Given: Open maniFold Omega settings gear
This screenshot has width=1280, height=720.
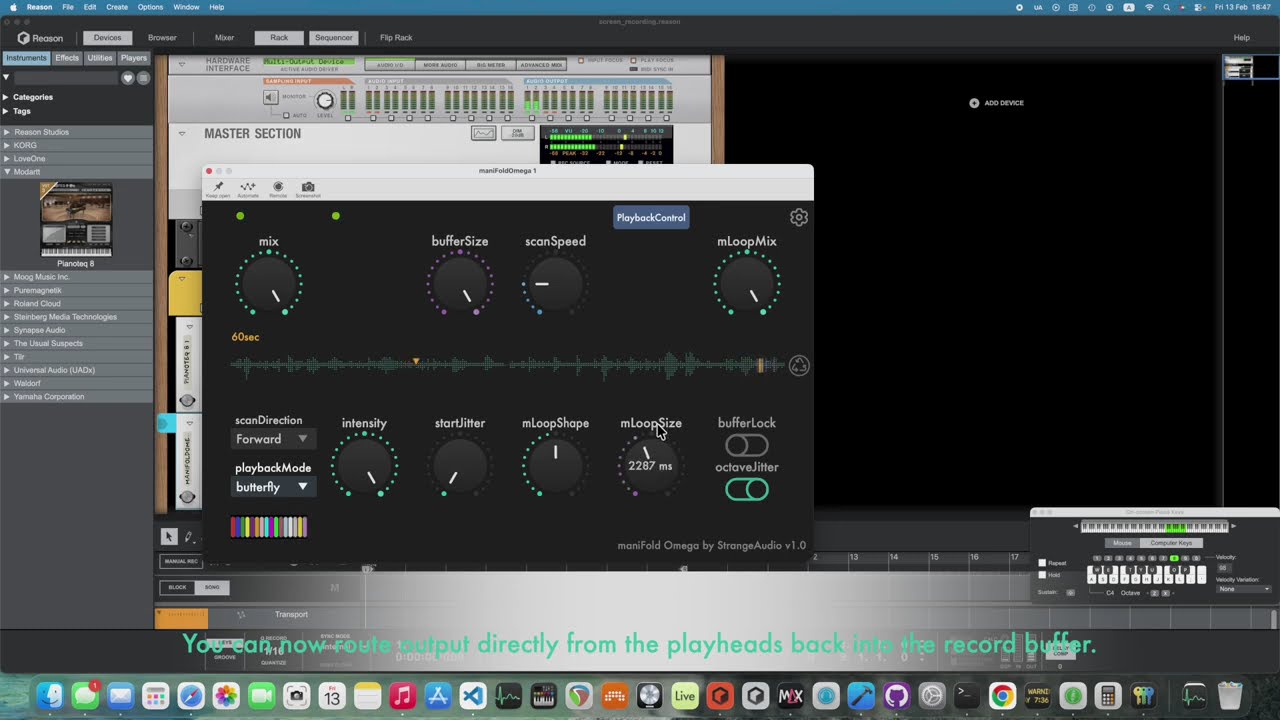Looking at the screenshot, I should 799,218.
